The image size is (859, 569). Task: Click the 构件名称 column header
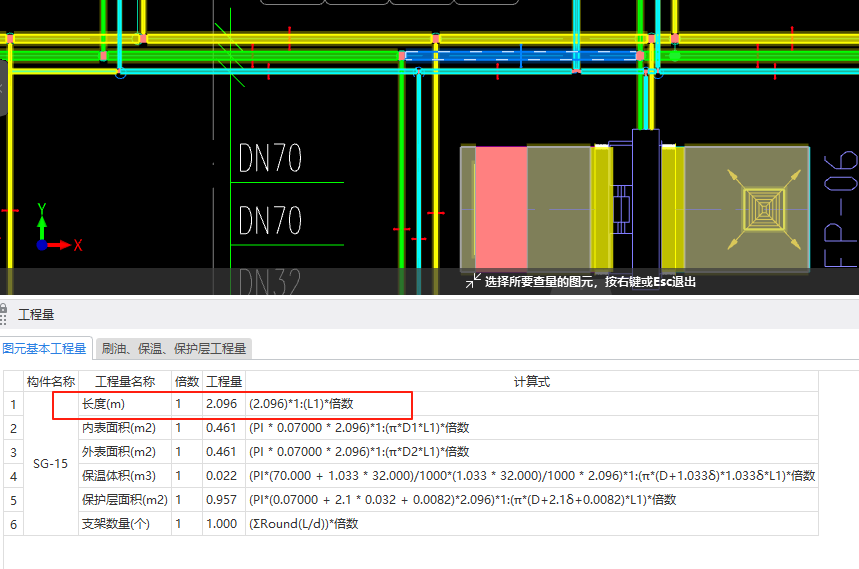coord(51,381)
